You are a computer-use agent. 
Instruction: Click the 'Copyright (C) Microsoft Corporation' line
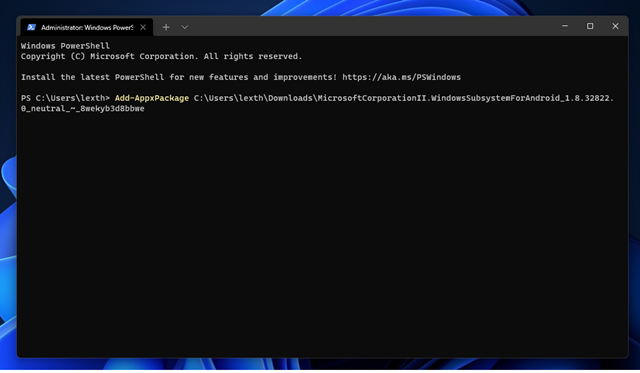coord(162,56)
